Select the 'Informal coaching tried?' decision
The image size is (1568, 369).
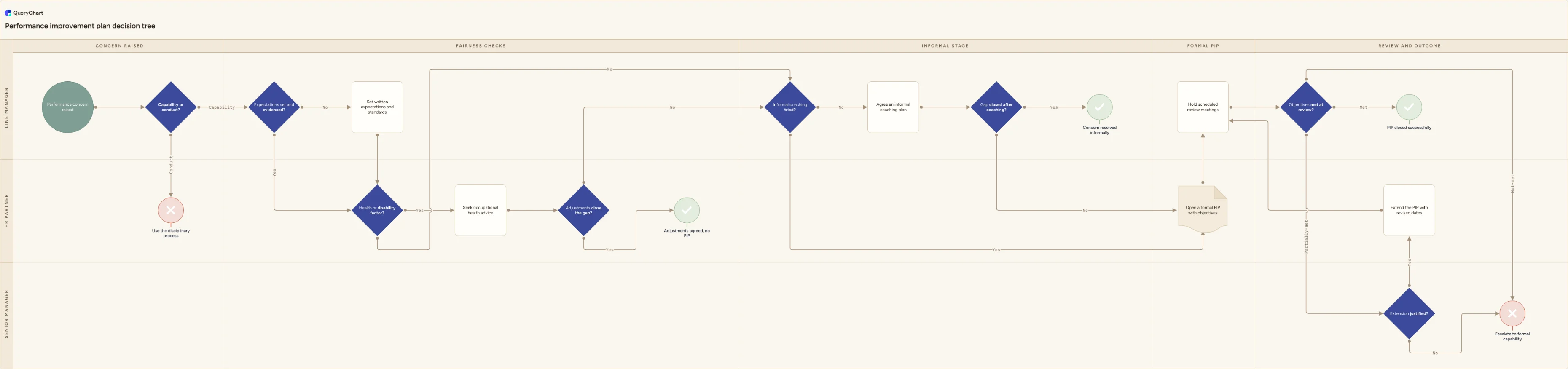[790, 107]
